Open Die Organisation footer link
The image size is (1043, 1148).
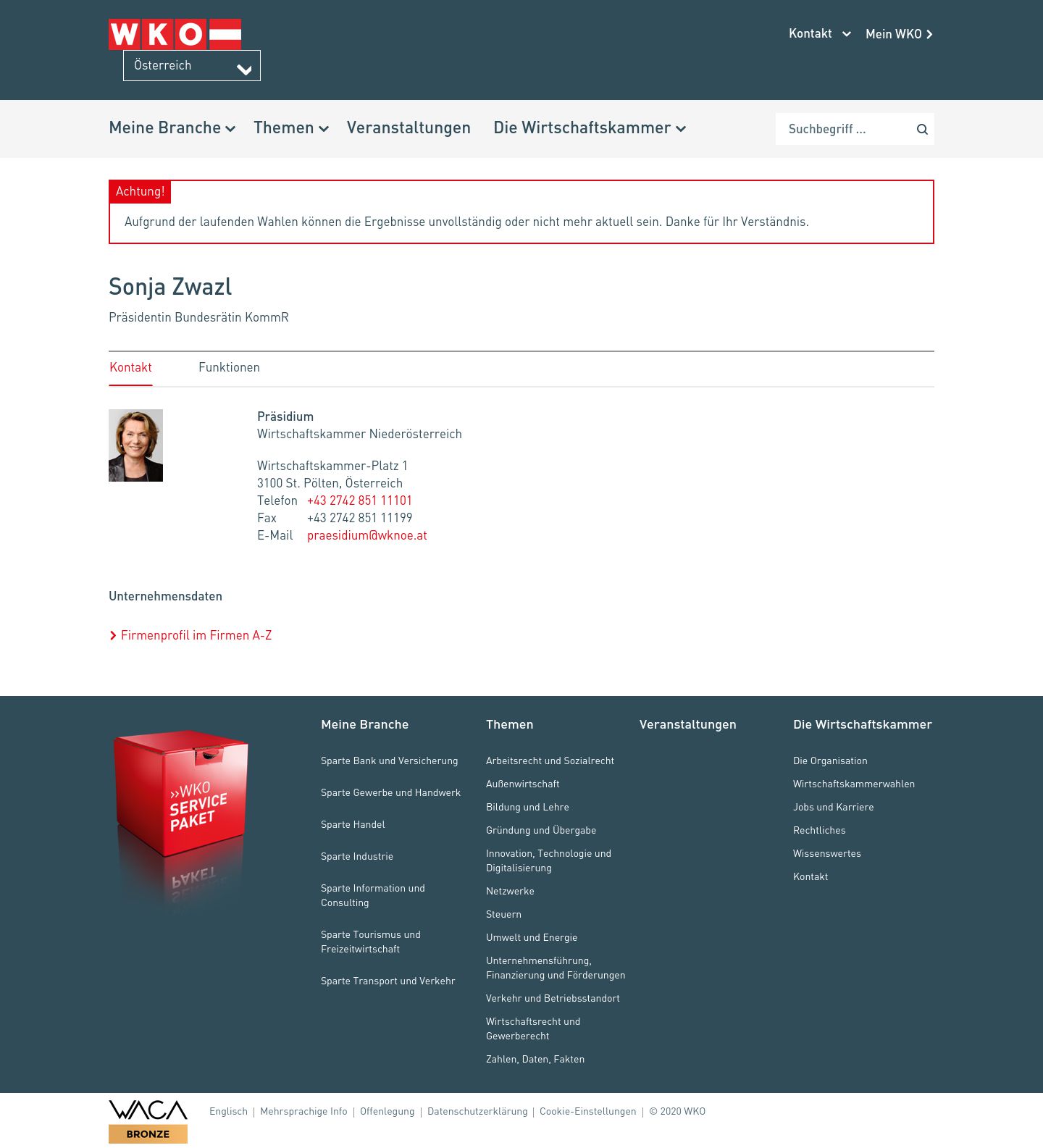pyautogui.click(x=830, y=761)
